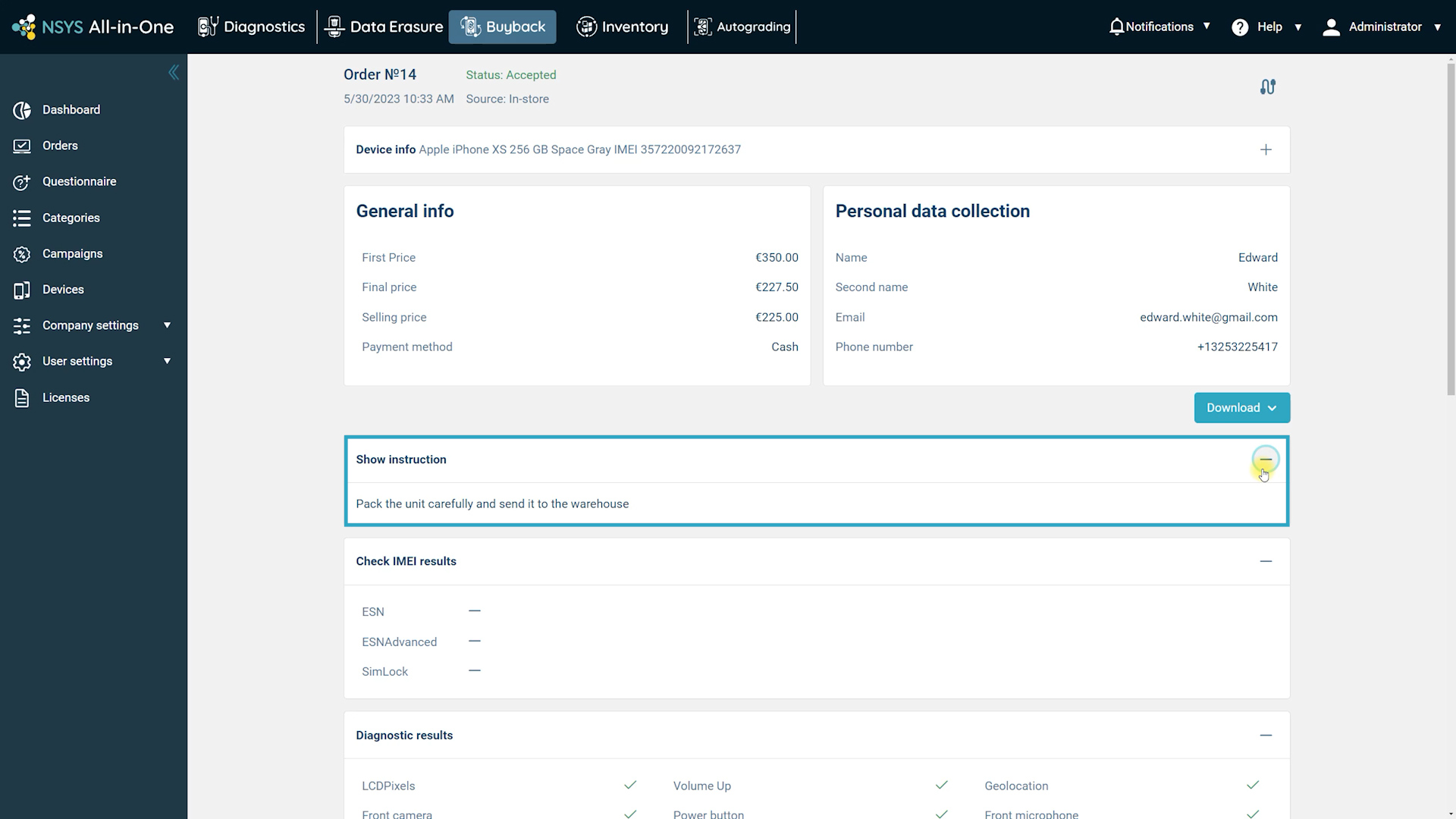Expand Device info with plus icon
Screen dimensions: 1456x819
coord(1266,149)
